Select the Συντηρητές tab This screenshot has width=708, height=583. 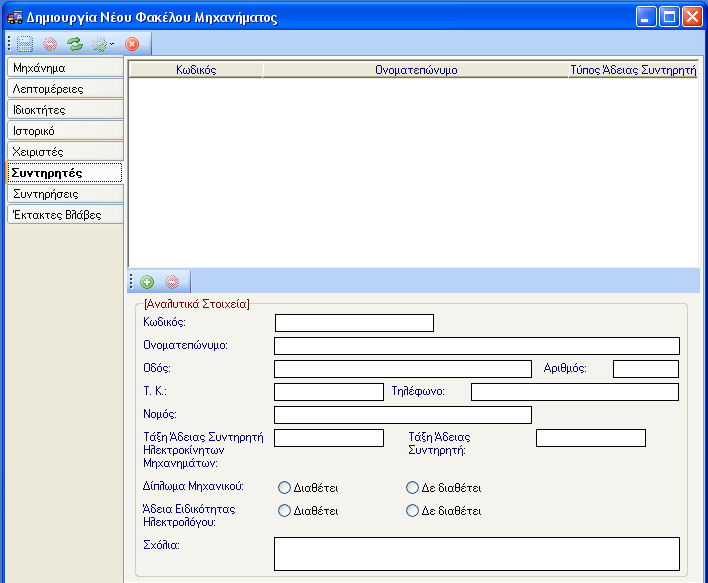(65, 173)
